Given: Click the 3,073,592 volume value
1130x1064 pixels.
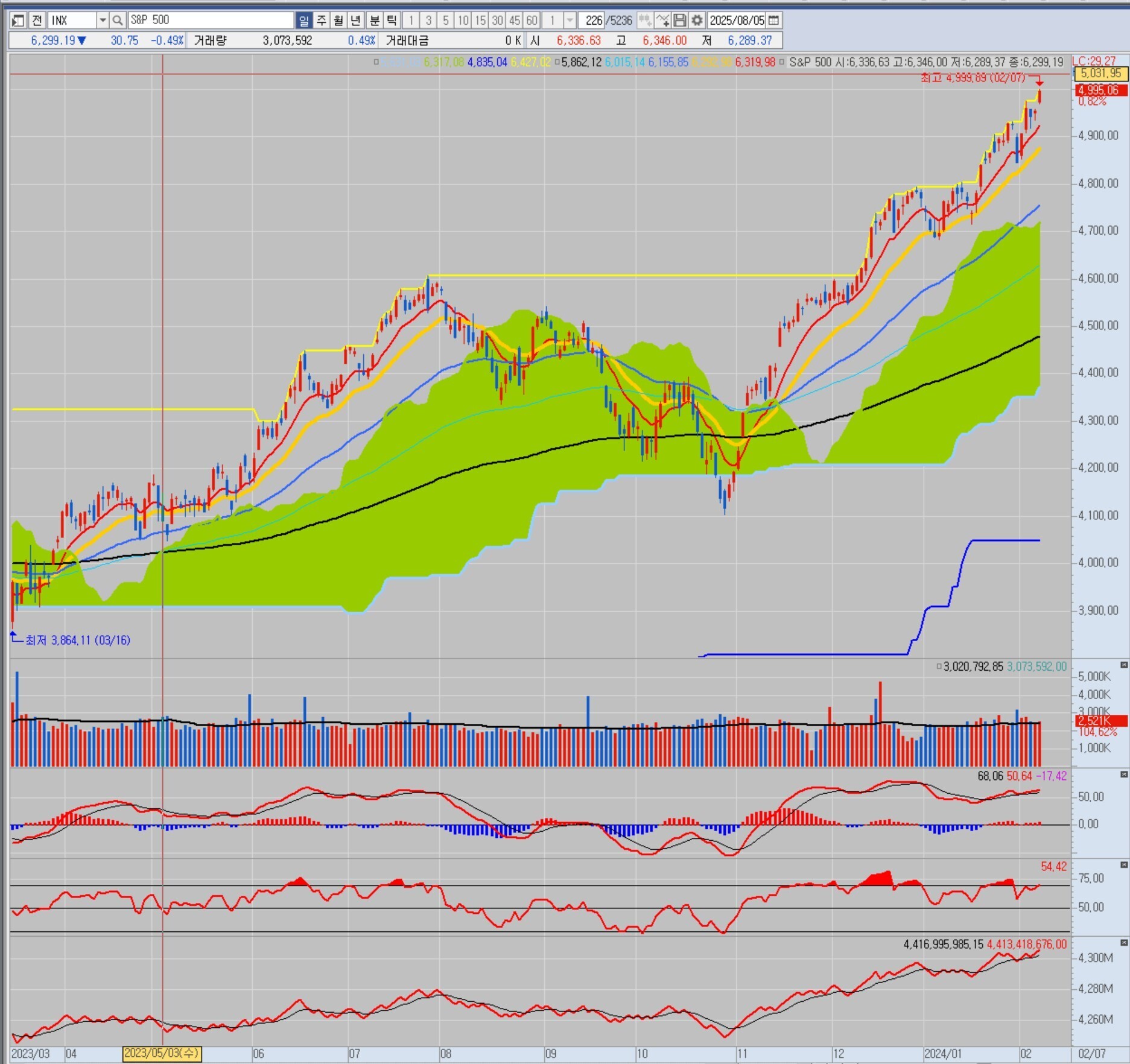Looking at the screenshot, I should tap(287, 40).
